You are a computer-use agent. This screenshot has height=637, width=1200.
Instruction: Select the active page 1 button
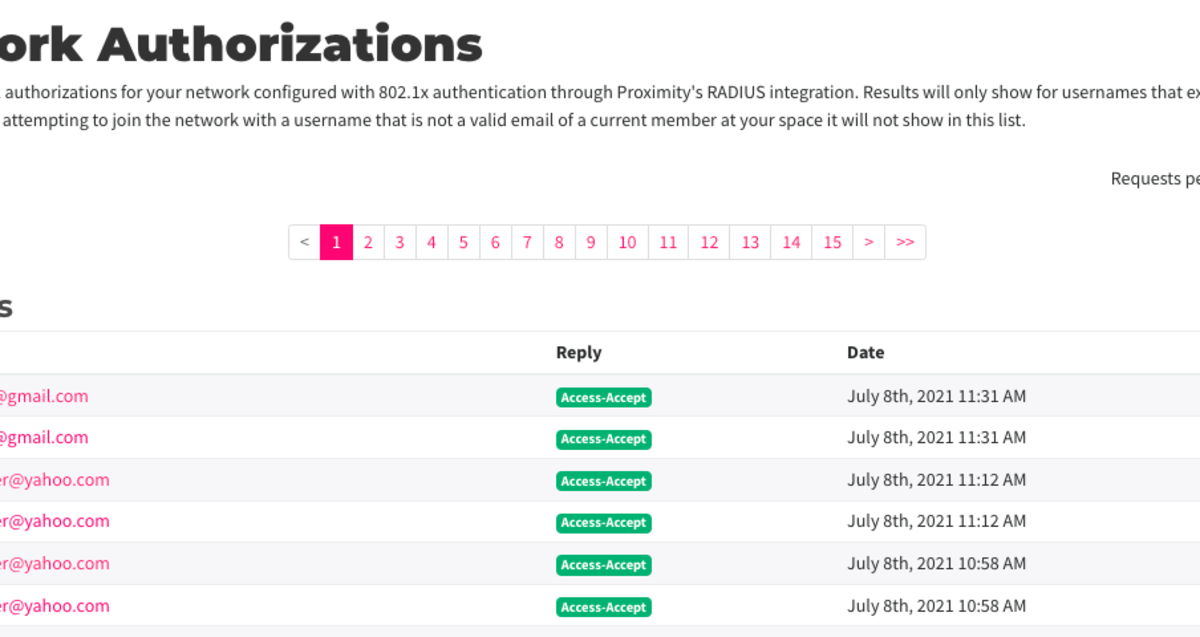336,242
